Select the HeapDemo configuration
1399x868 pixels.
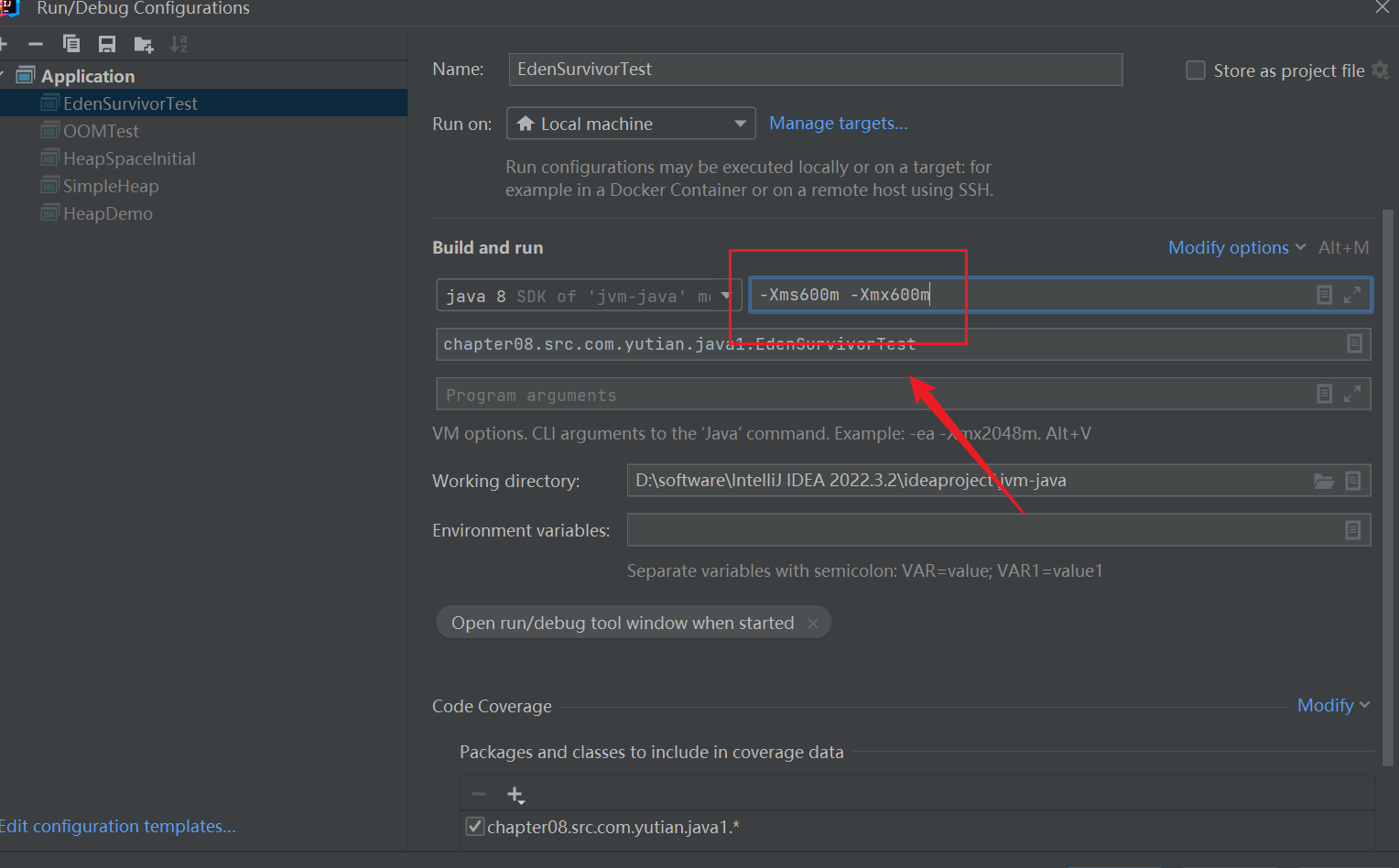107,213
